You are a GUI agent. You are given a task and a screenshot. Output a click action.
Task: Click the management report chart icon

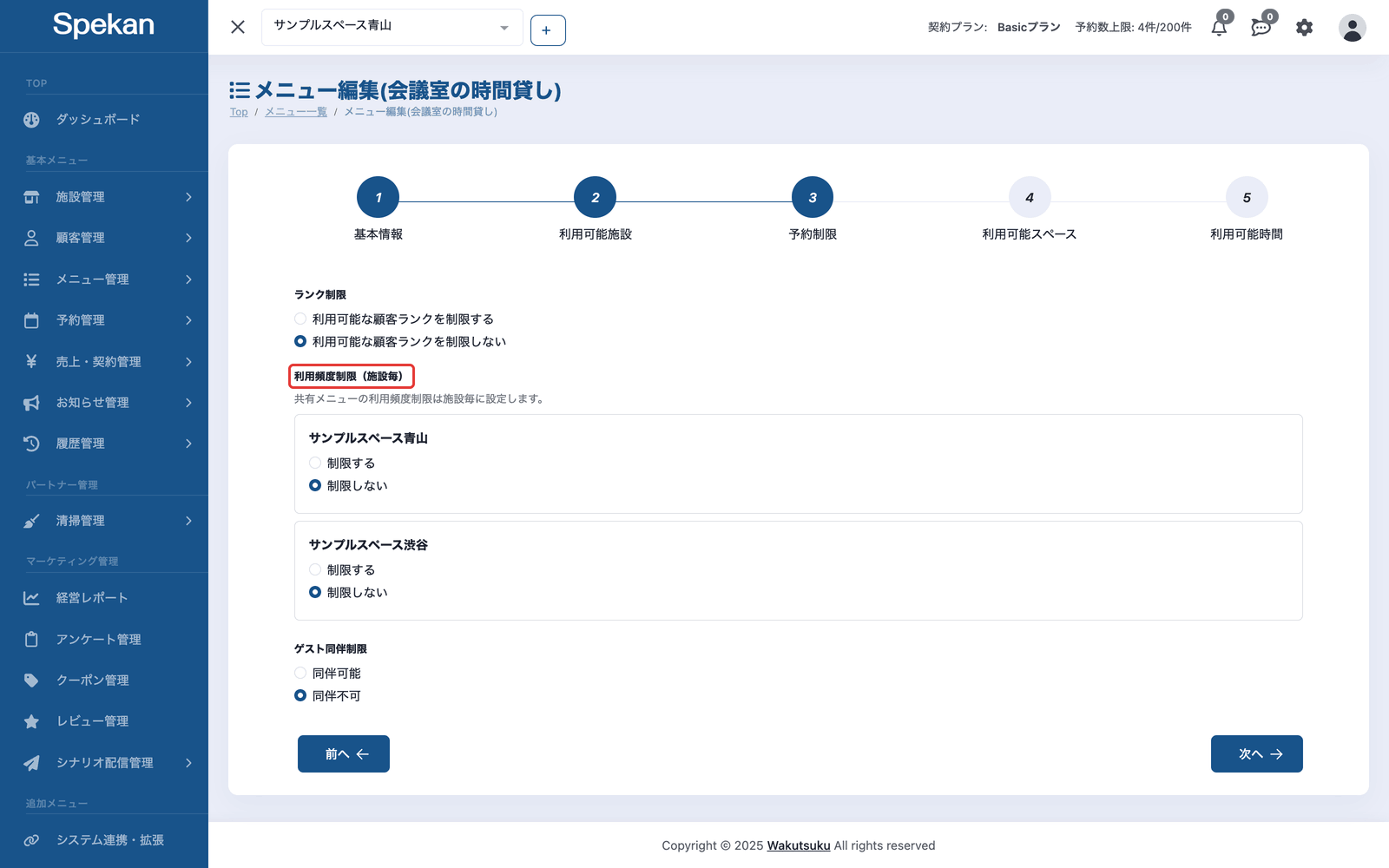[x=31, y=598]
